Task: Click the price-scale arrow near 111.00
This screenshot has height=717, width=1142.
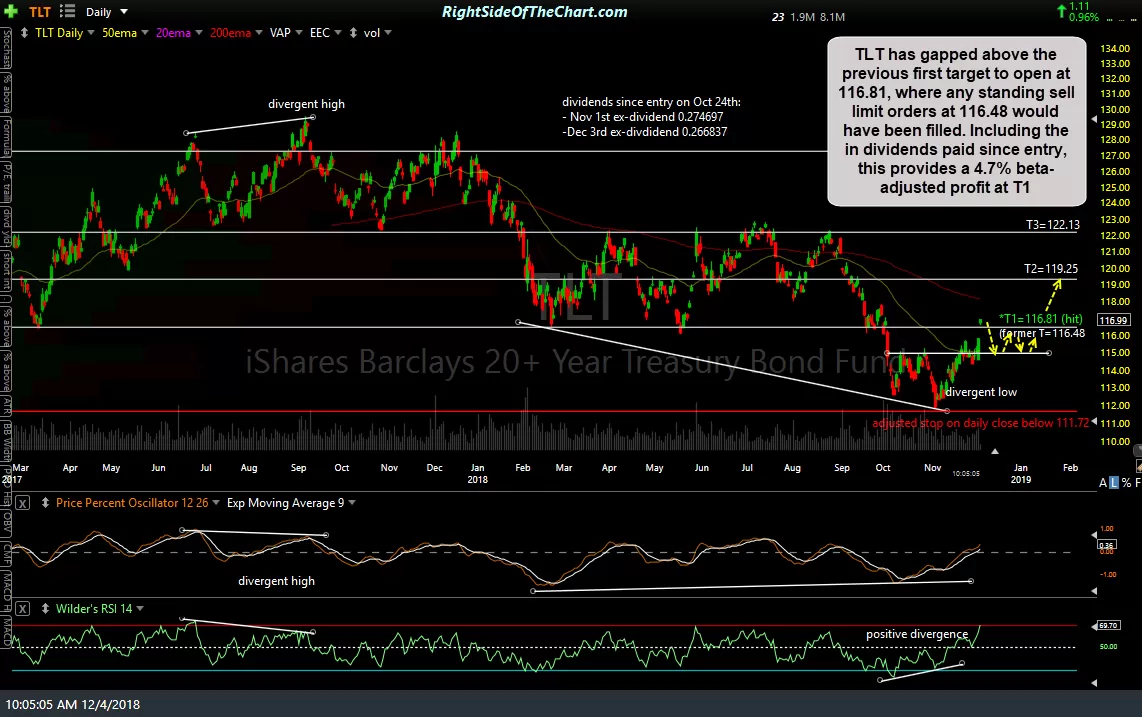Action: 1094,422
